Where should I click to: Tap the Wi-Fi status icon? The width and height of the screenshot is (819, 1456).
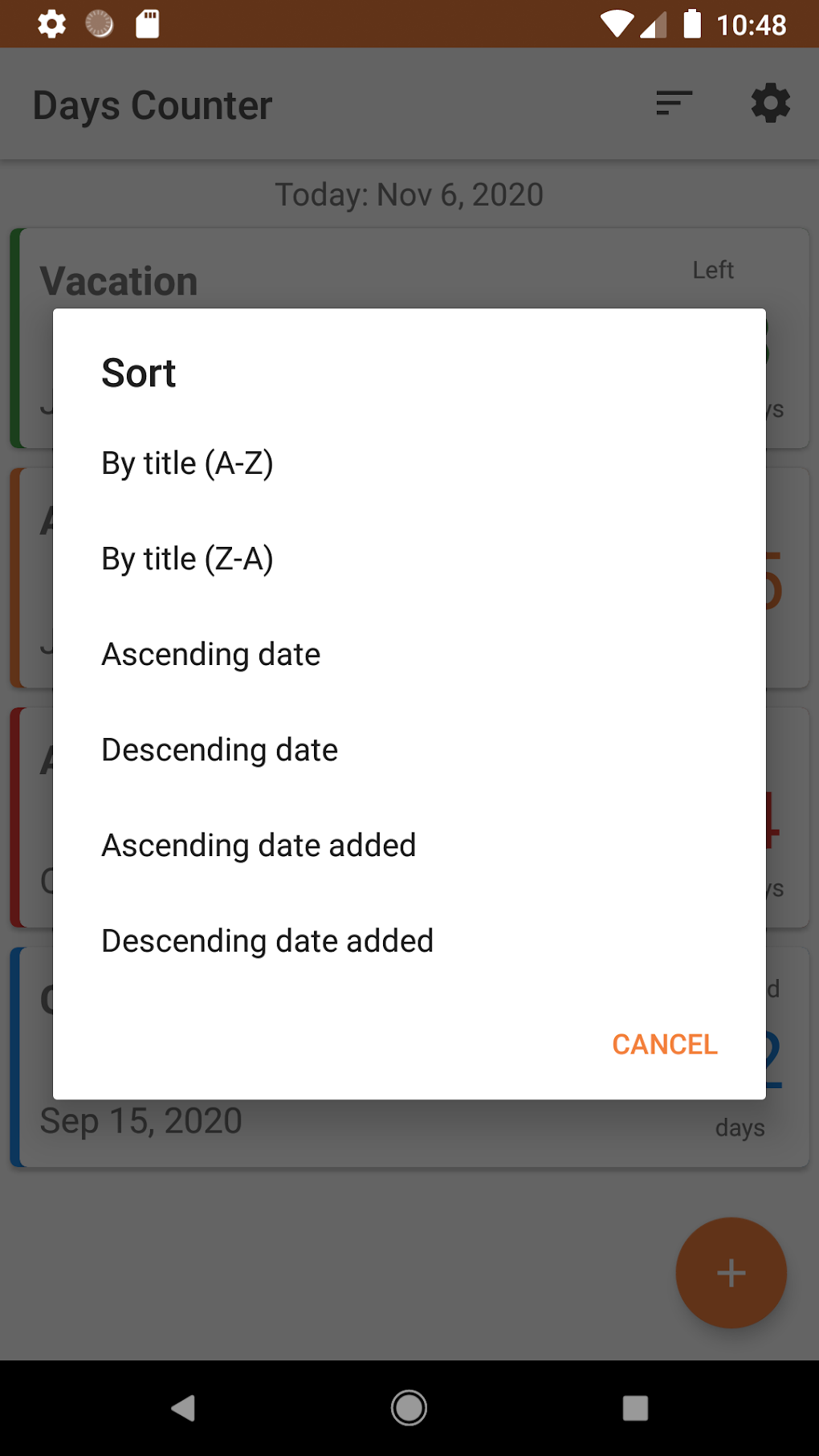point(617,24)
